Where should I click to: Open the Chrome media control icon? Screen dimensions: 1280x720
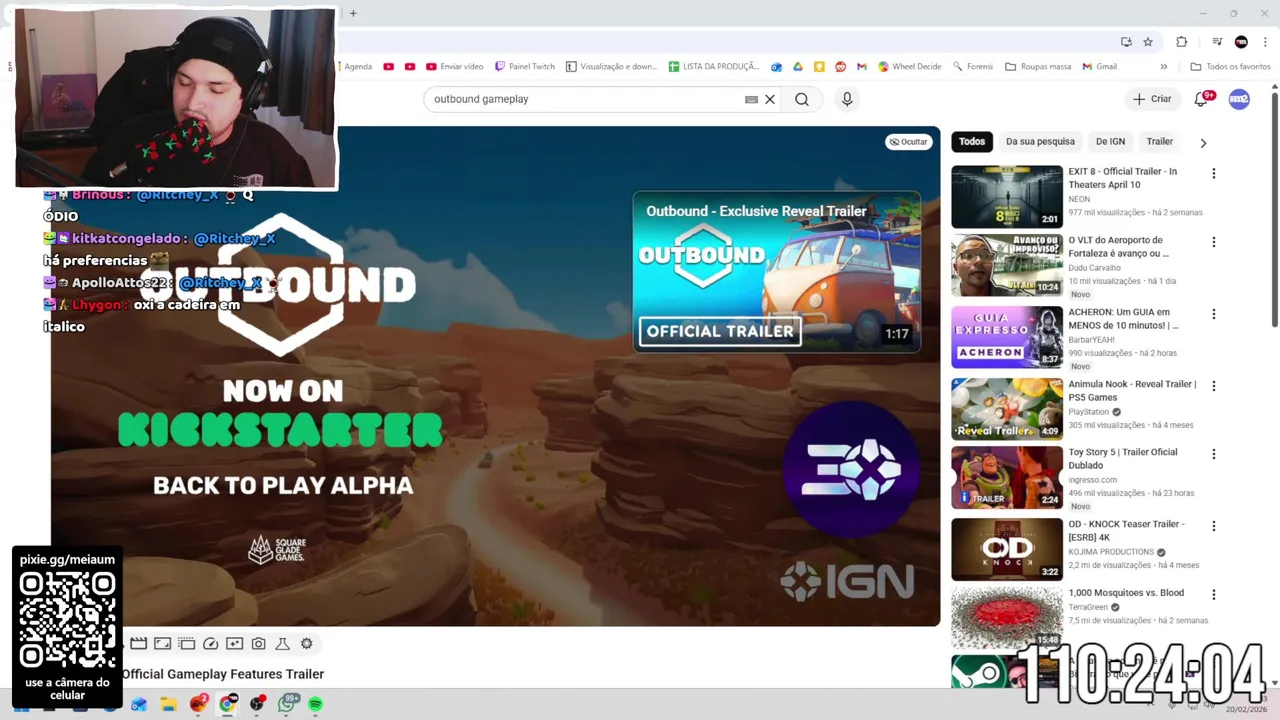tap(1217, 42)
